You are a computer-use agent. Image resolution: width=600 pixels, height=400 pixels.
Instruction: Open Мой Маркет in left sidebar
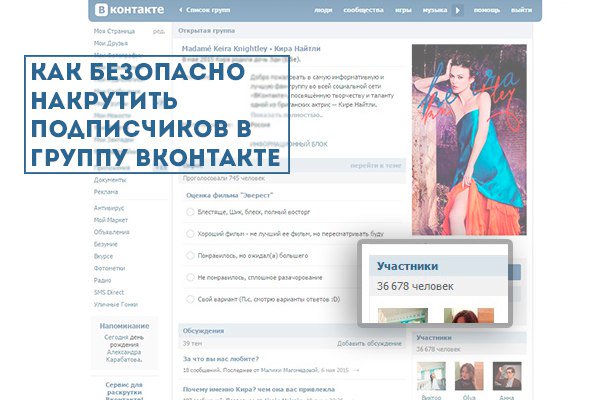(111, 220)
